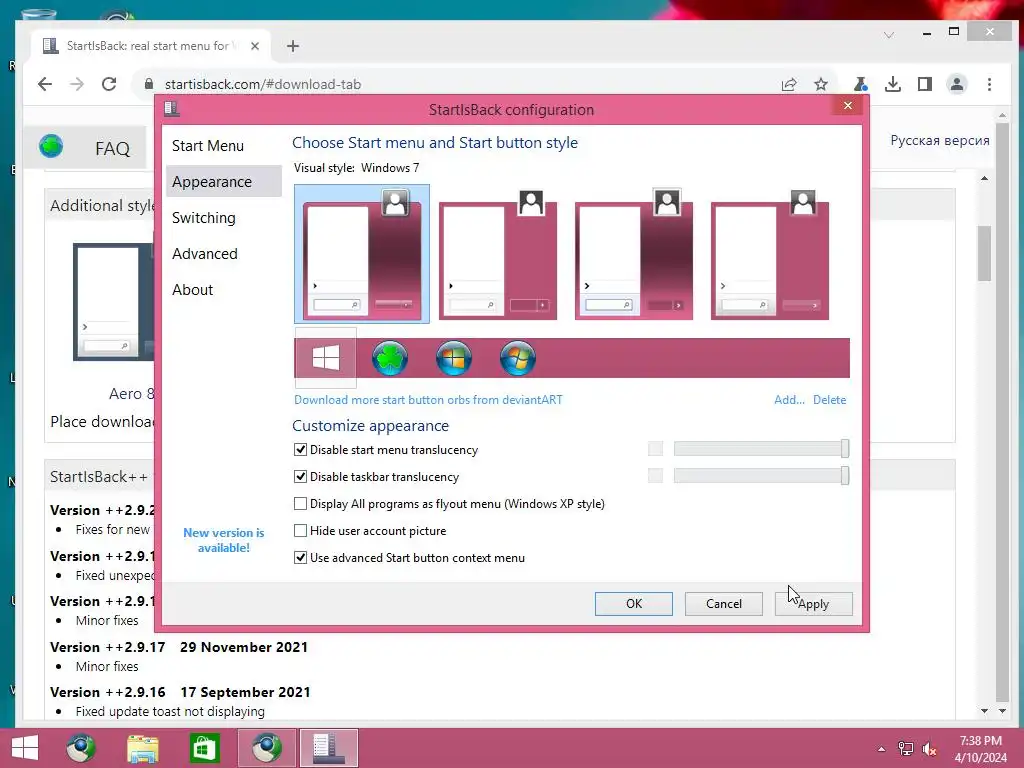Click the browser address bar URL

(x=263, y=84)
